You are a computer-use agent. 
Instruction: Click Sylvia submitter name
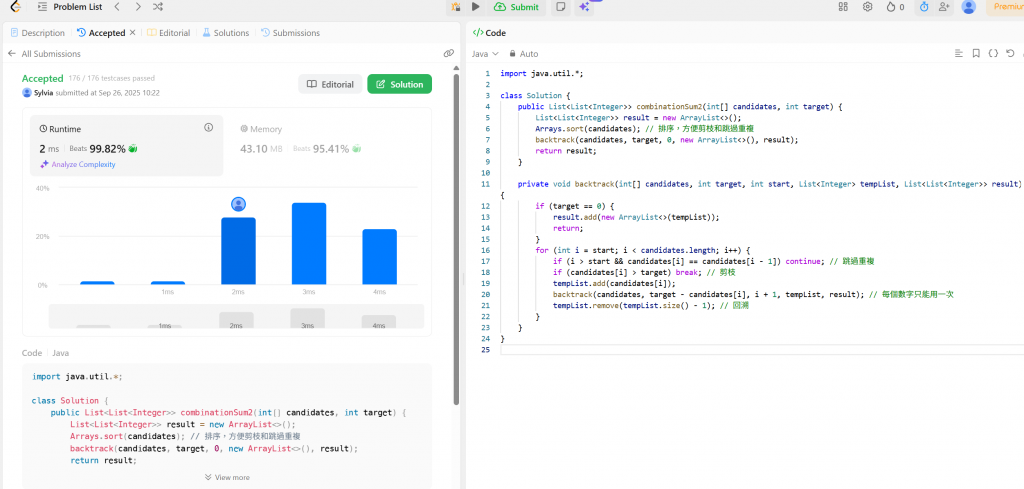[x=44, y=93]
